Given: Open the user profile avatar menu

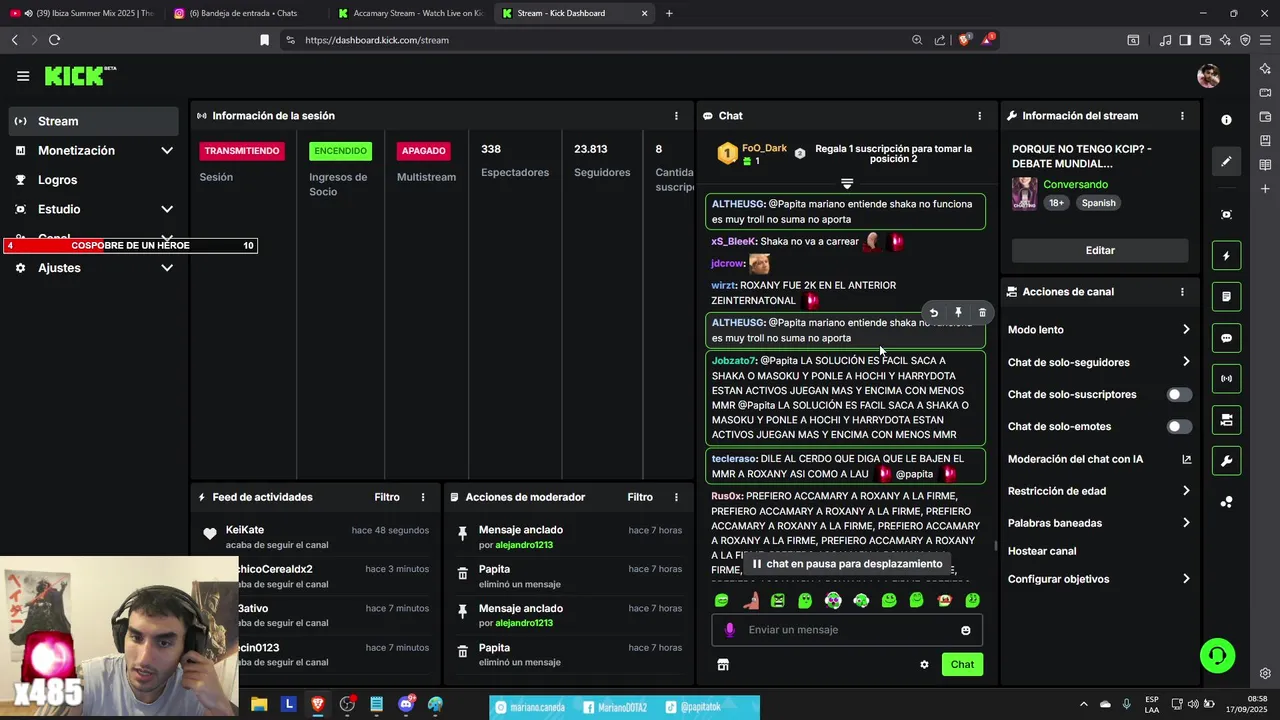Looking at the screenshot, I should pyautogui.click(x=1208, y=76).
